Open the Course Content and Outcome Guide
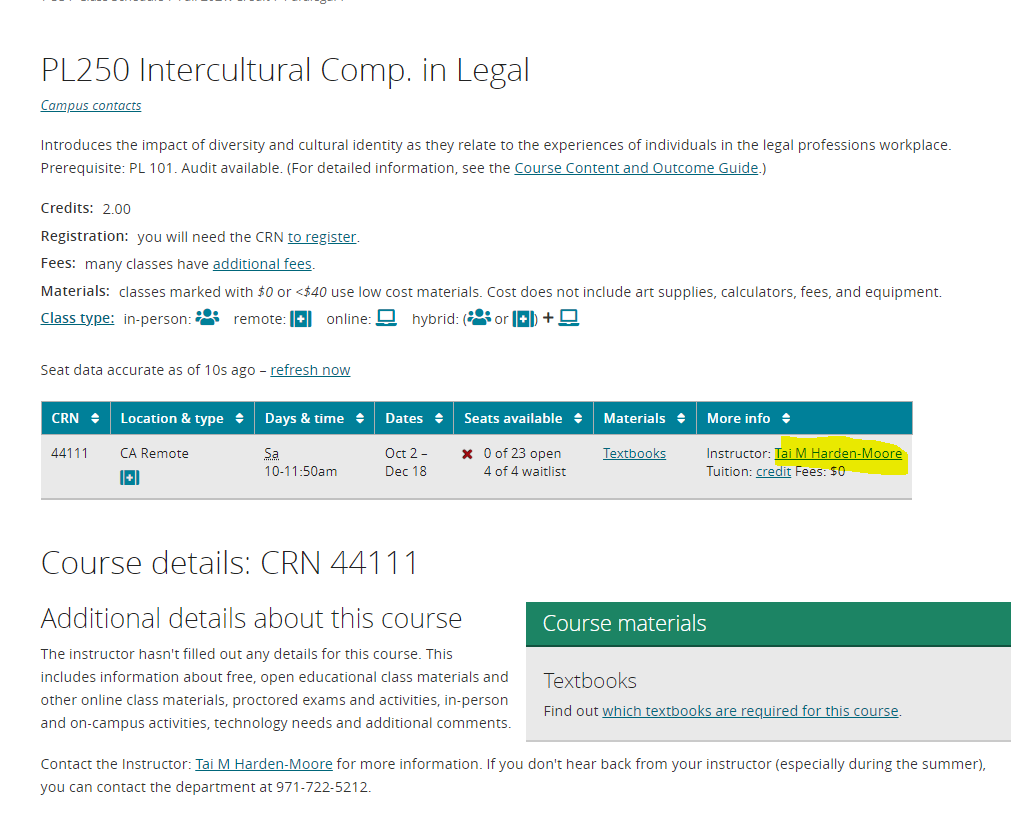 (636, 168)
